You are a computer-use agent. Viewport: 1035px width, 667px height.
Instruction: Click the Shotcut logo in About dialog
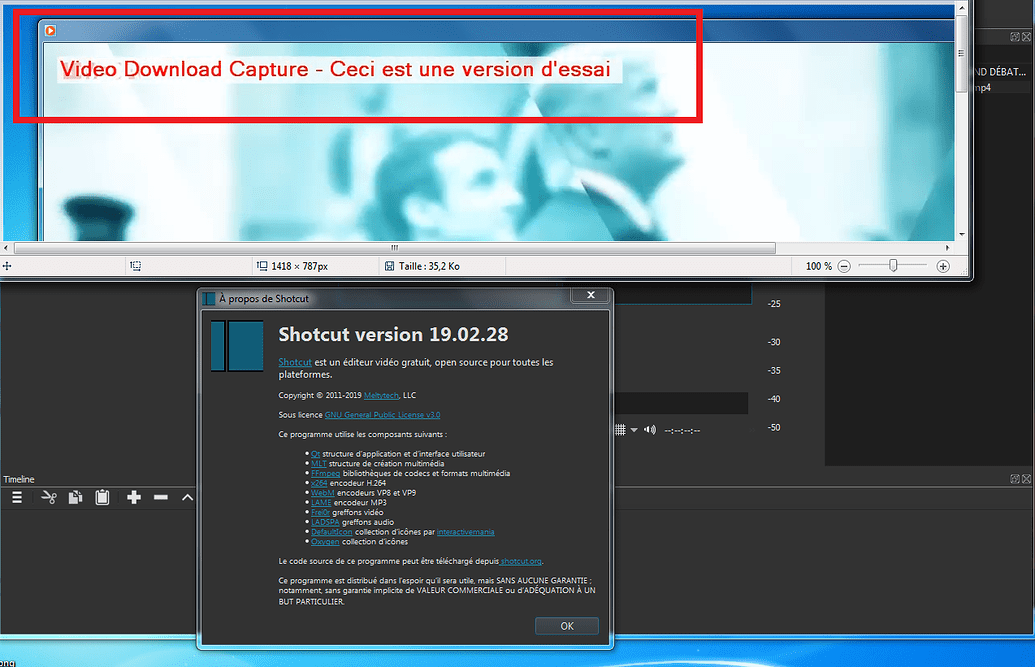[237, 346]
